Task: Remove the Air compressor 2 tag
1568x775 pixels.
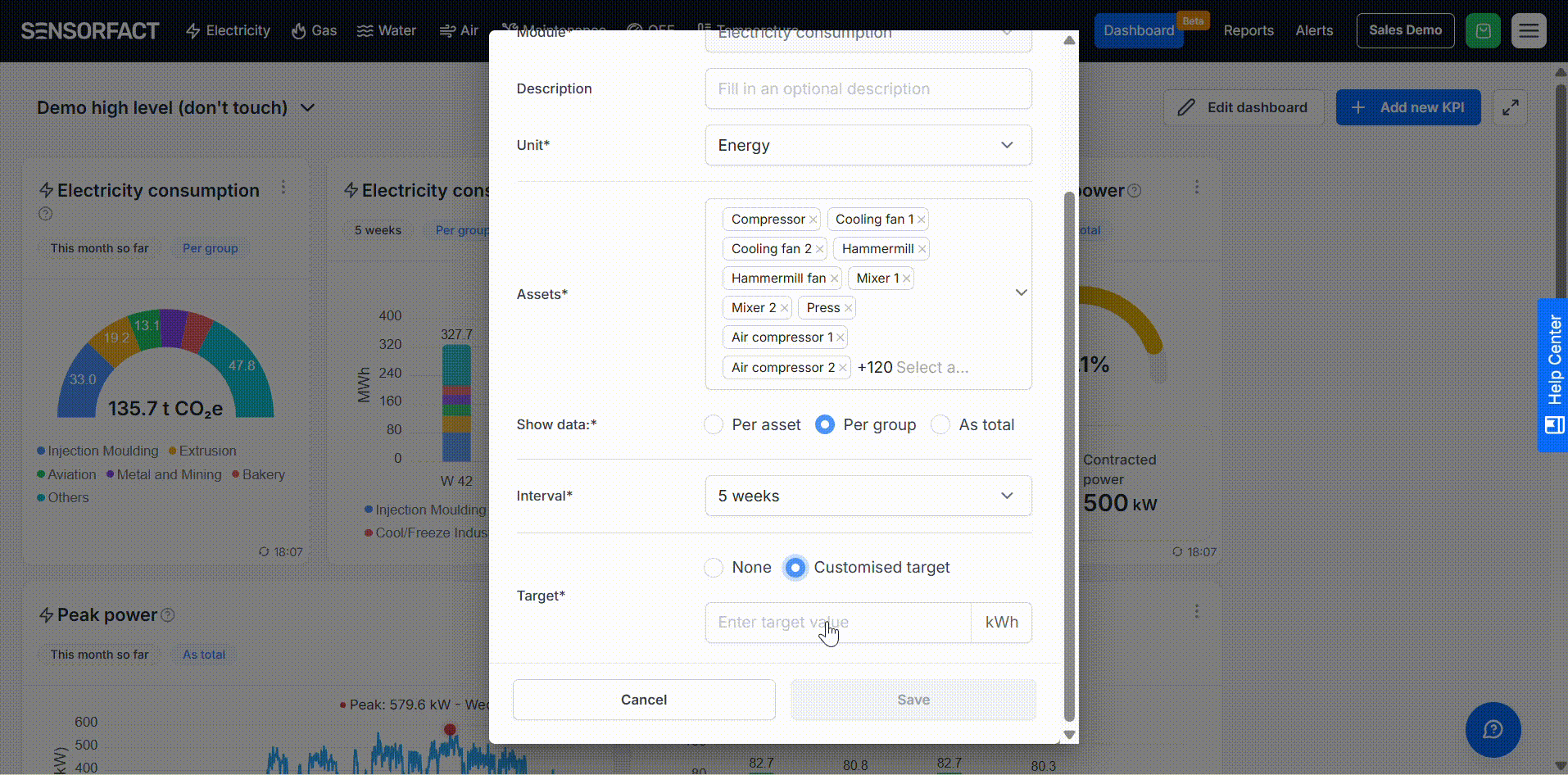Action: [842, 368]
